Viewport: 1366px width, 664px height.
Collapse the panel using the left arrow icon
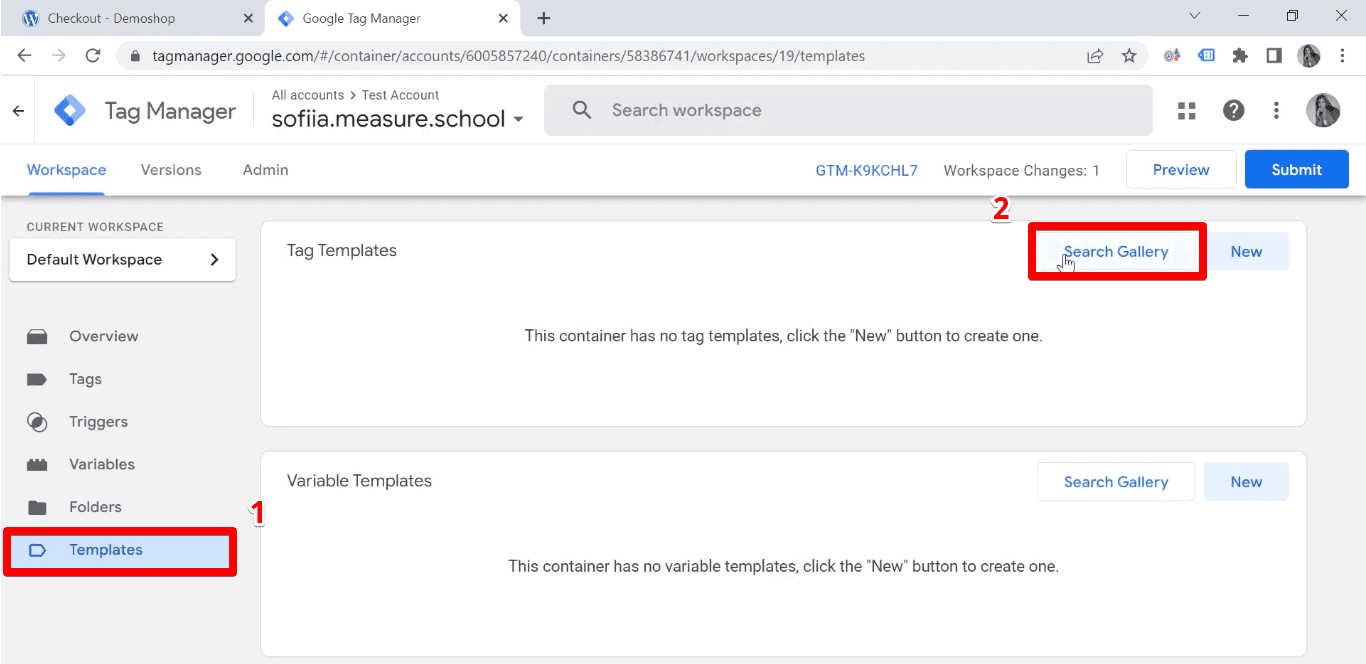pos(17,110)
